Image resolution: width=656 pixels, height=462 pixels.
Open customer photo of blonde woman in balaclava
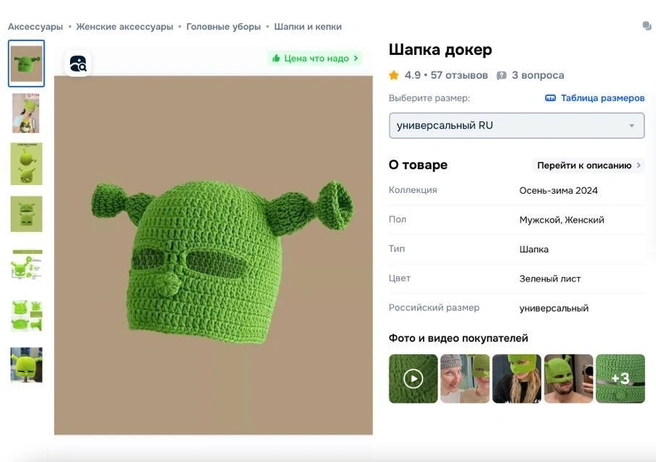point(517,379)
